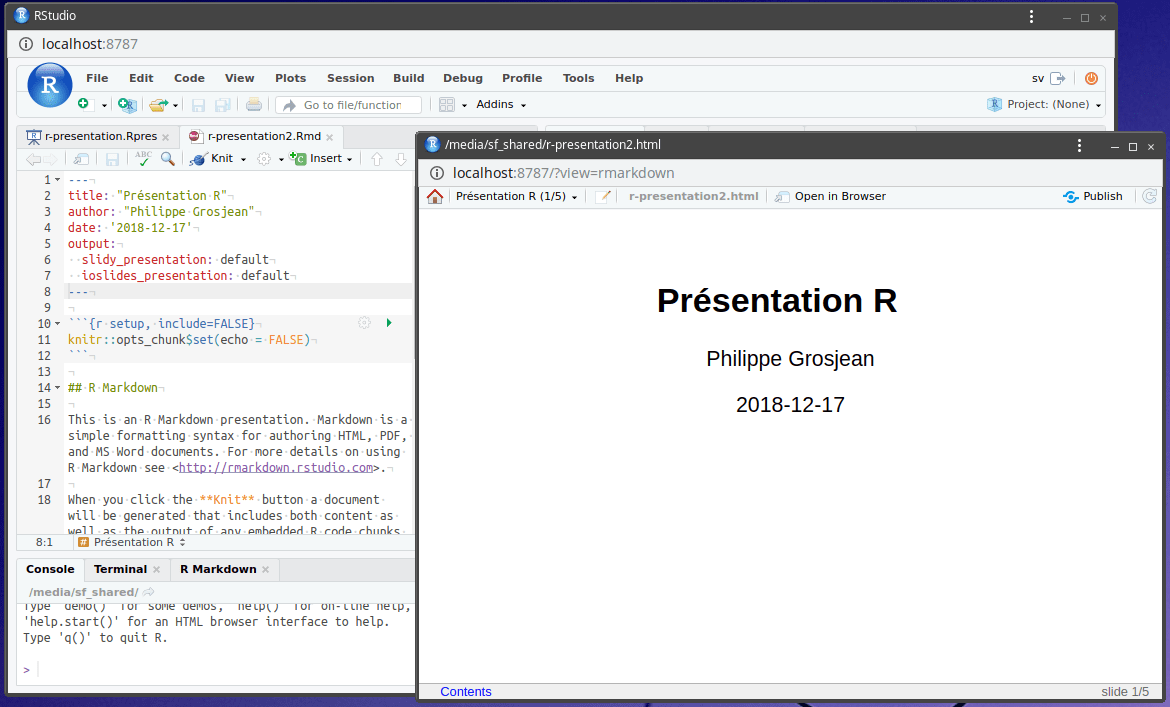Click the Open File folder icon
The height and width of the screenshot is (707, 1170).
click(x=157, y=105)
